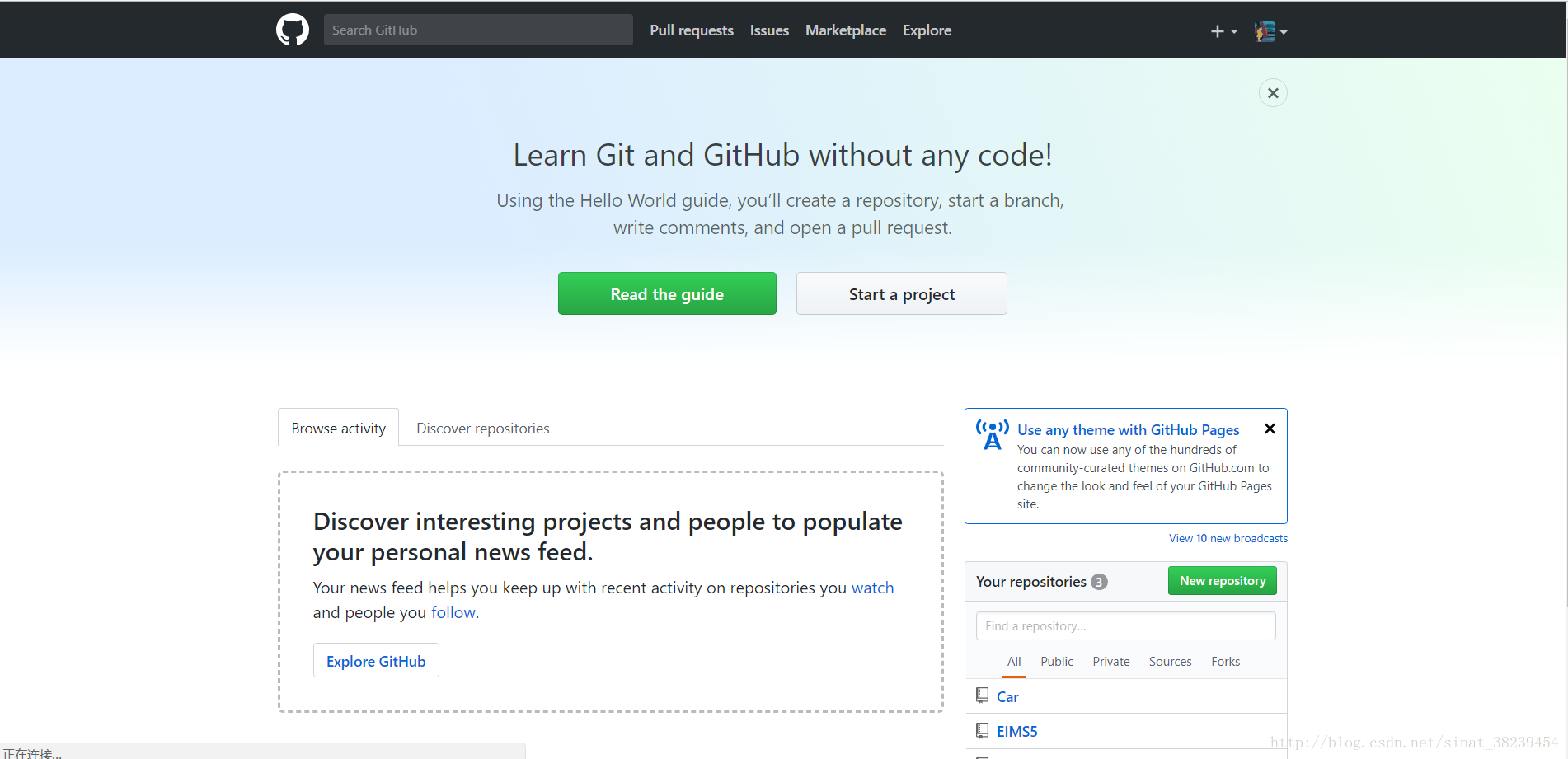Open Pull requests in top navigation
The height and width of the screenshot is (759, 1568).
pyautogui.click(x=692, y=30)
